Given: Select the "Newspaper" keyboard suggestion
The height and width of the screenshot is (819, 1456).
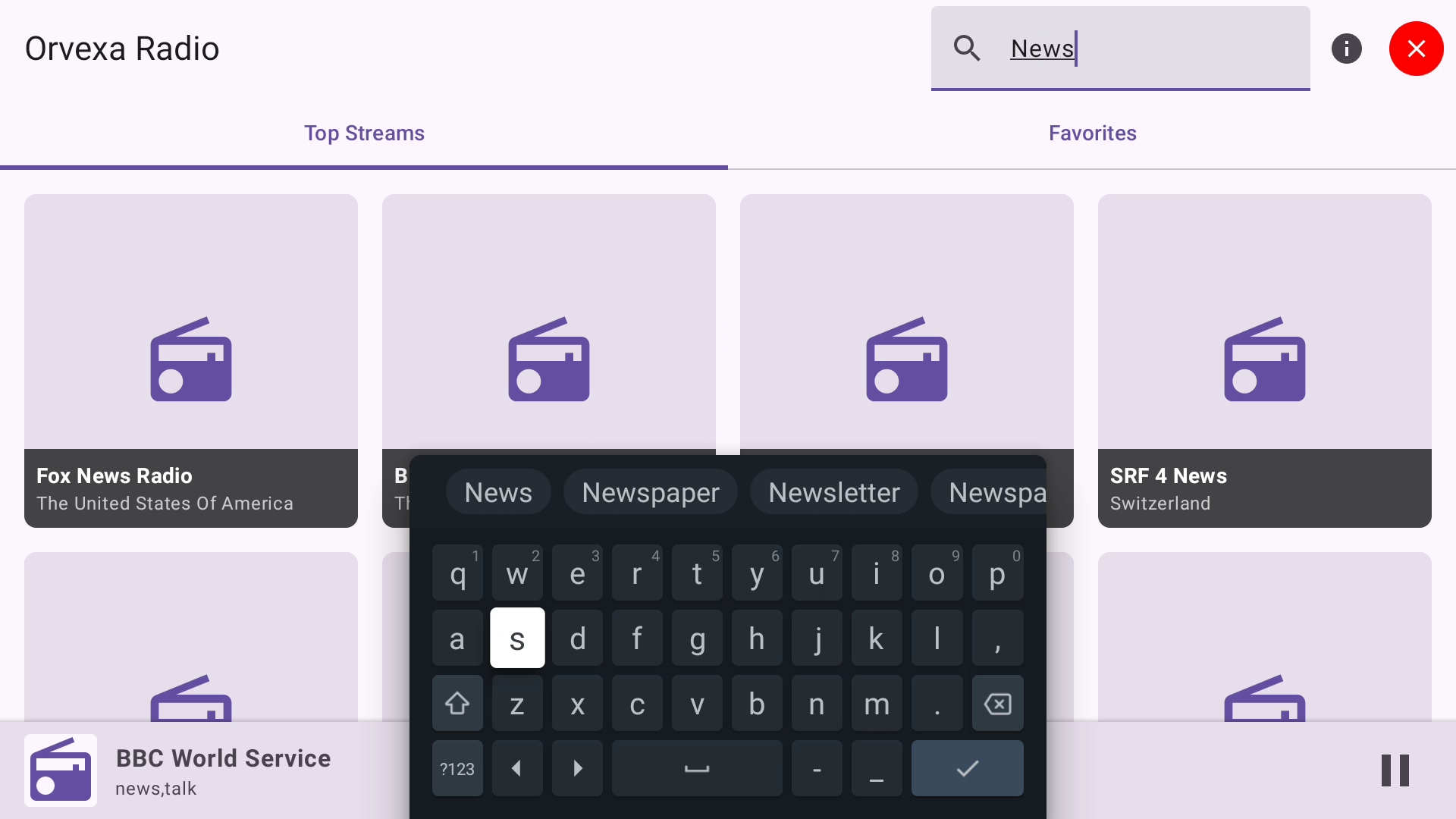Looking at the screenshot, I should [x=651, y=493].
